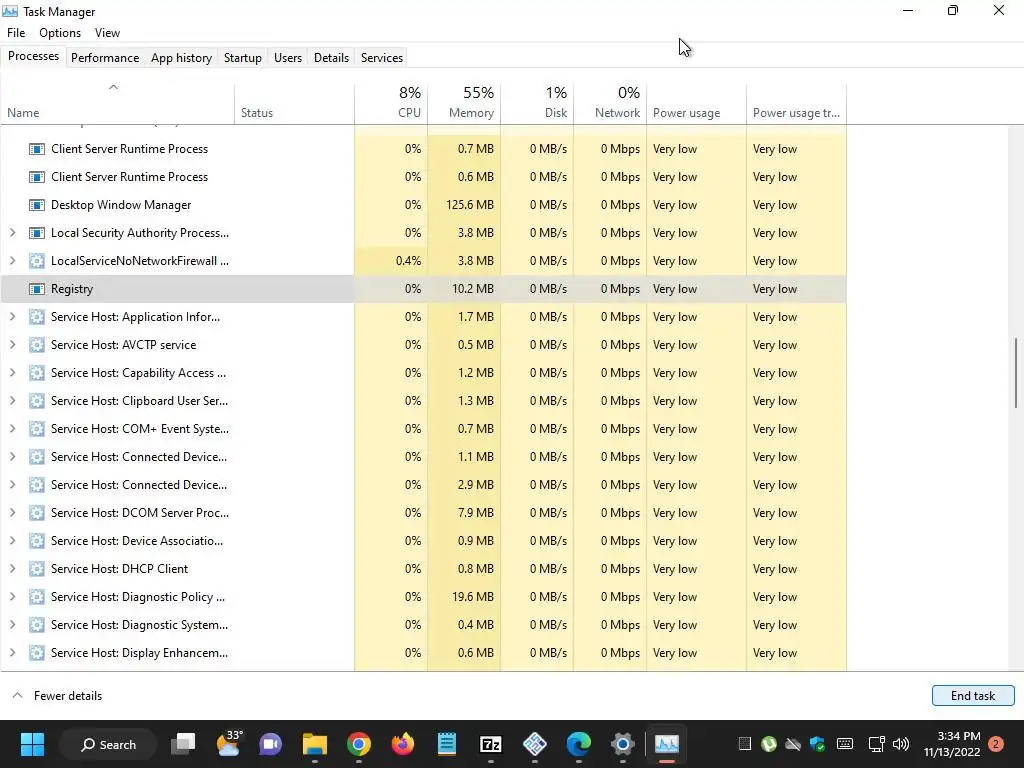Select the 0.4% CPU cell
The width and height of the screenshot is (1024, 768).
coord(391,261)
